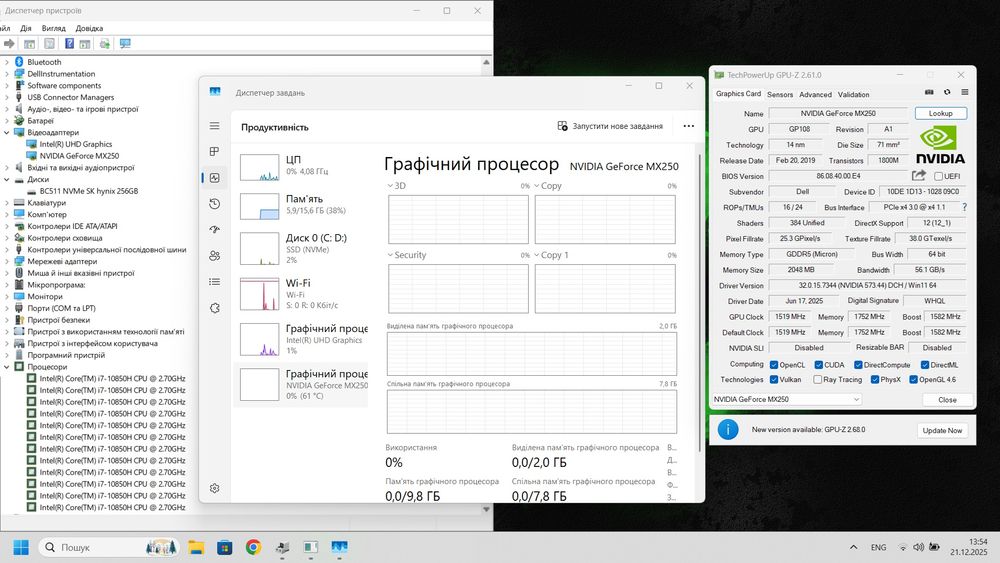Select the Wi-Fi performance item
Screen dimensions: 1000x563
[302, 293]
